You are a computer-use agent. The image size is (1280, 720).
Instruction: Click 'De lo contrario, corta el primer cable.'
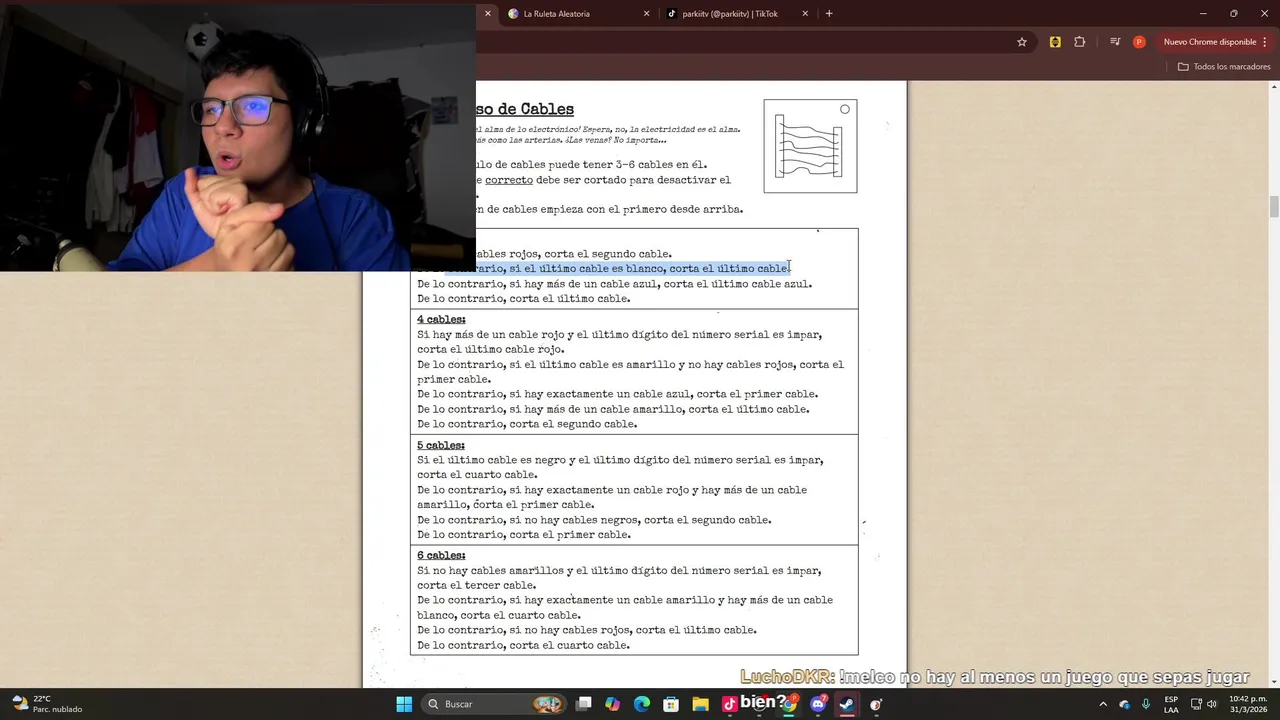point(524,535)
